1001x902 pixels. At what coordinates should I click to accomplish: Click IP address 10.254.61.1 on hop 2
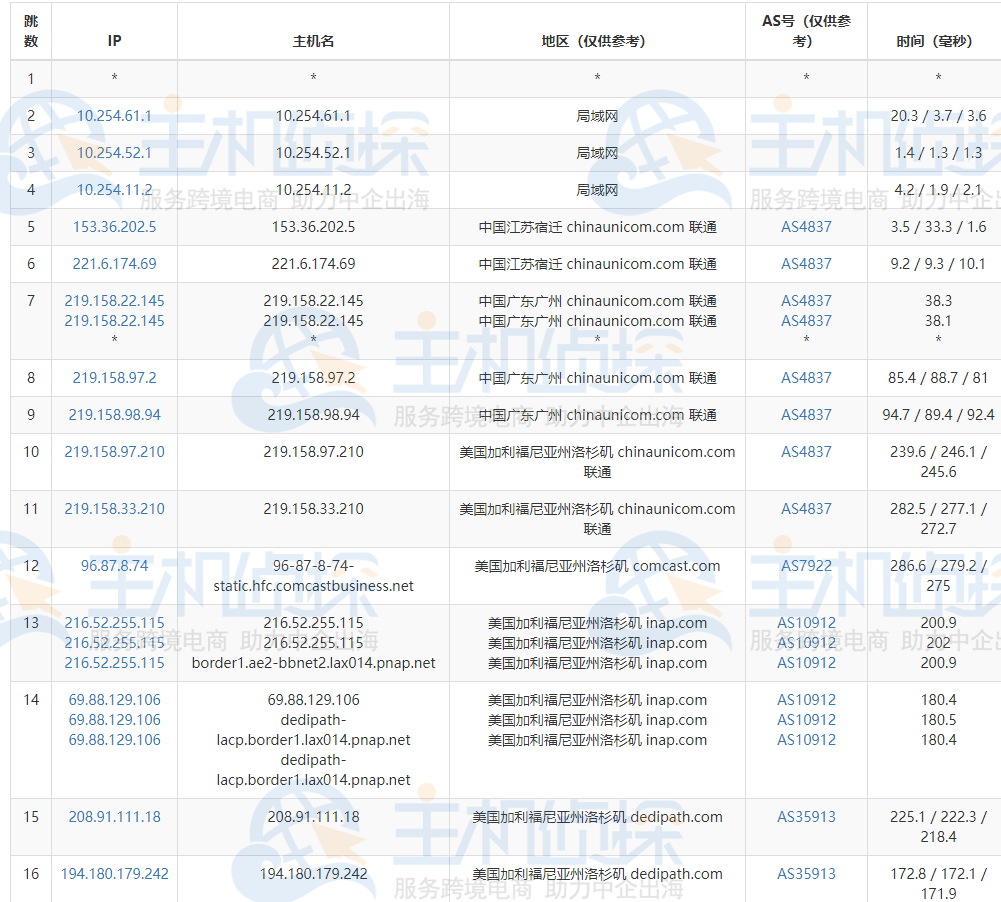pos(114,116)
